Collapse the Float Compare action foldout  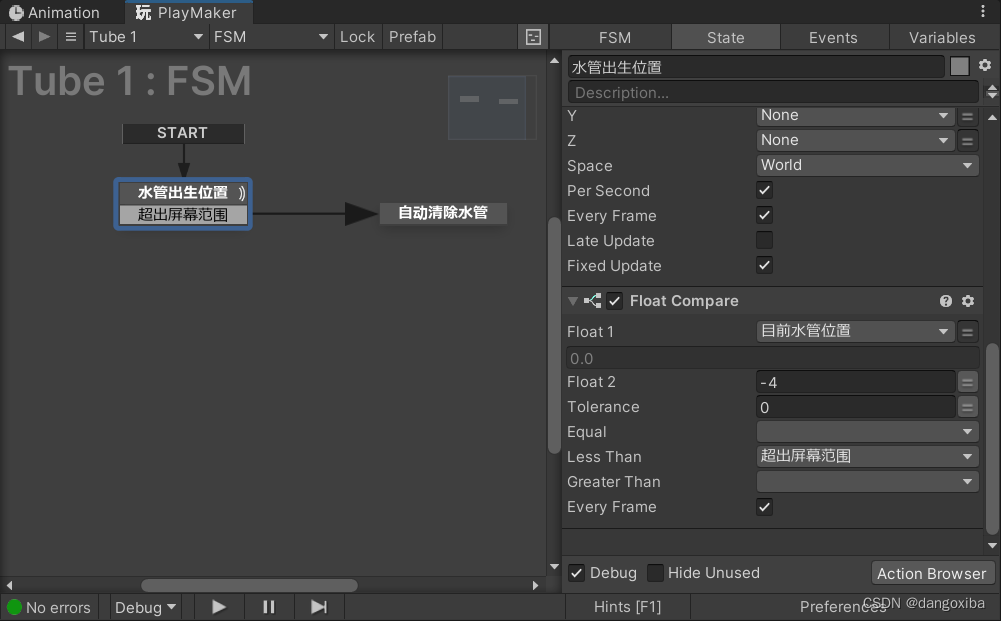pyautogui.click(x=573, y=301)
